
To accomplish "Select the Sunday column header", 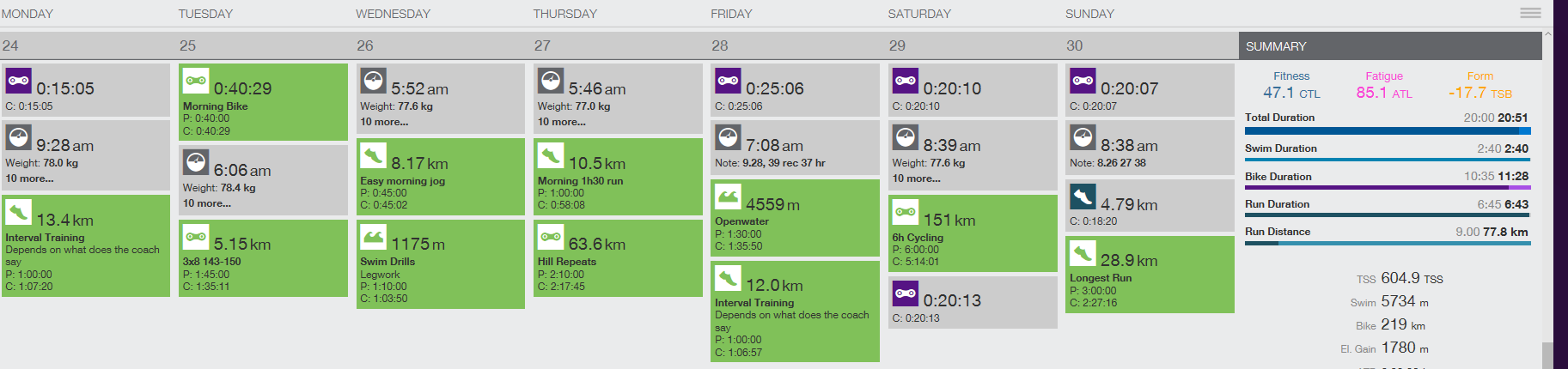I will tap(1089, 14).
